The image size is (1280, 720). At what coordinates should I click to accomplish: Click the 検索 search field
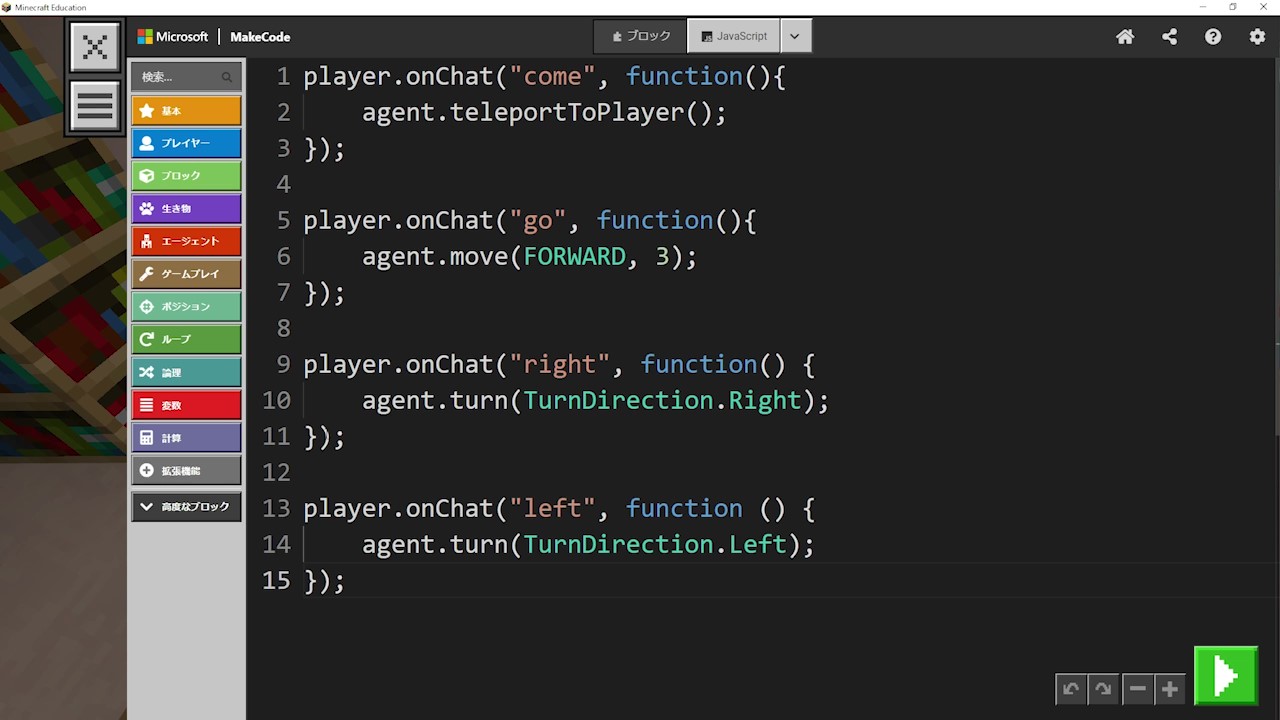(x=180, y=77)
